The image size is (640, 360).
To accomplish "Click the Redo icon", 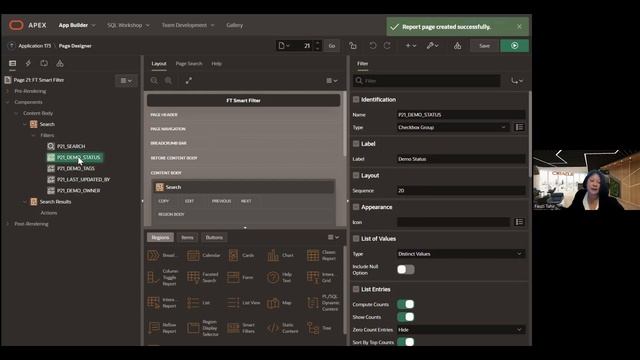I will click(x=387, y=46).
